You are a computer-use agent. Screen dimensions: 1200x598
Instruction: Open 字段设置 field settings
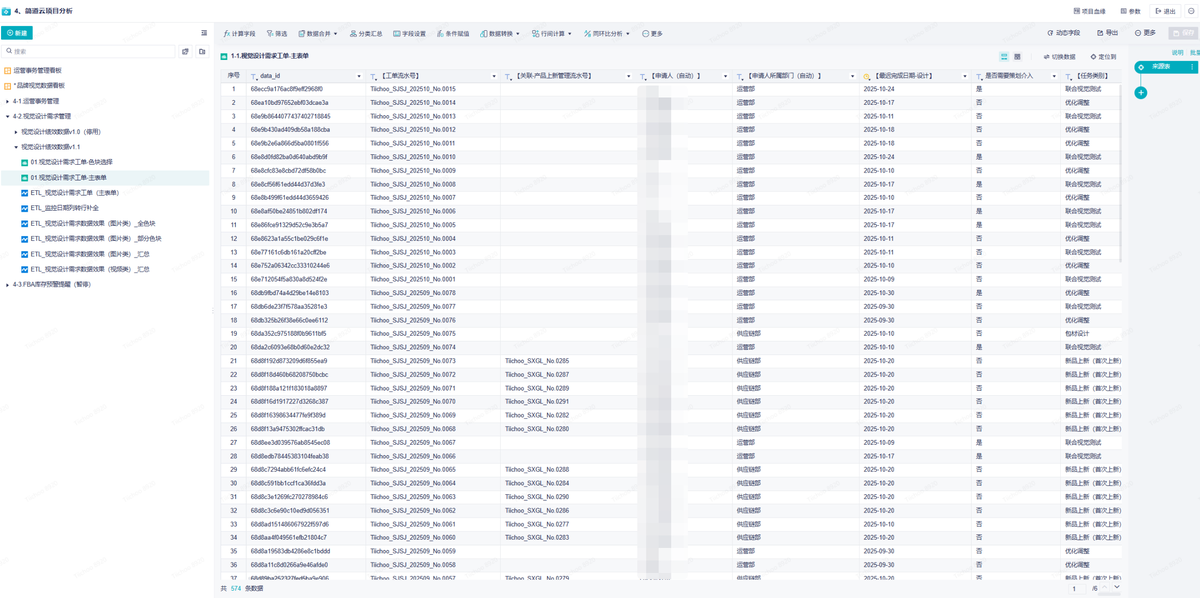pyautogui.click(x=410, y=33)
